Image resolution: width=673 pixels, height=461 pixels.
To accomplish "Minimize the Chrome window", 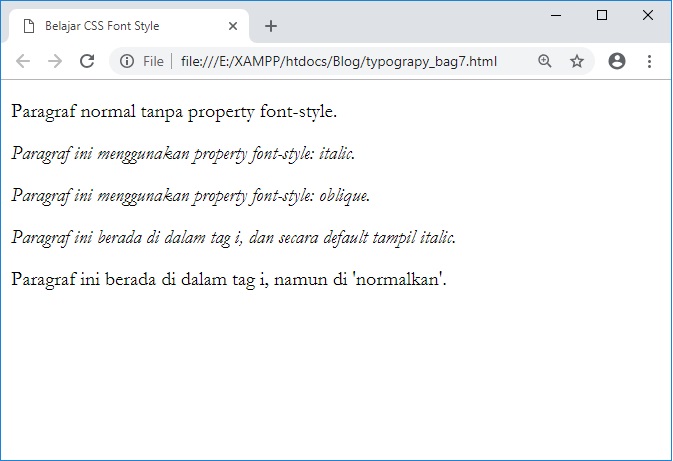I will [556, 15].
